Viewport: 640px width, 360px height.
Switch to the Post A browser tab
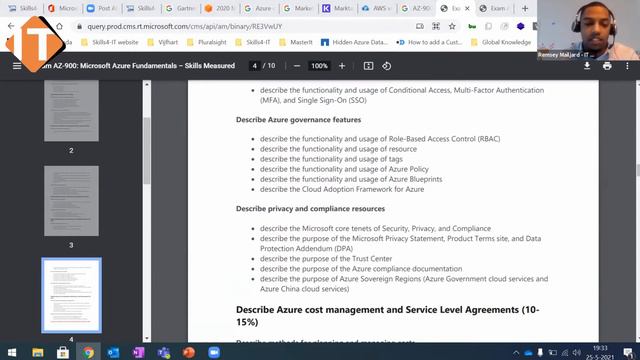pos(102,8)
